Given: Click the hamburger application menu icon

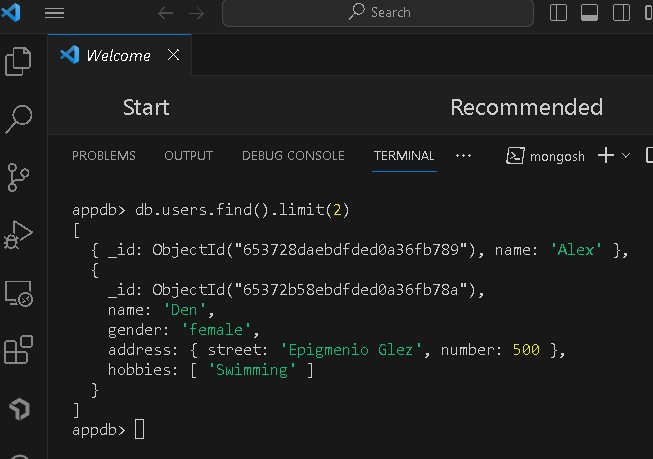Looking at the screenshot, I should point(55,13).
